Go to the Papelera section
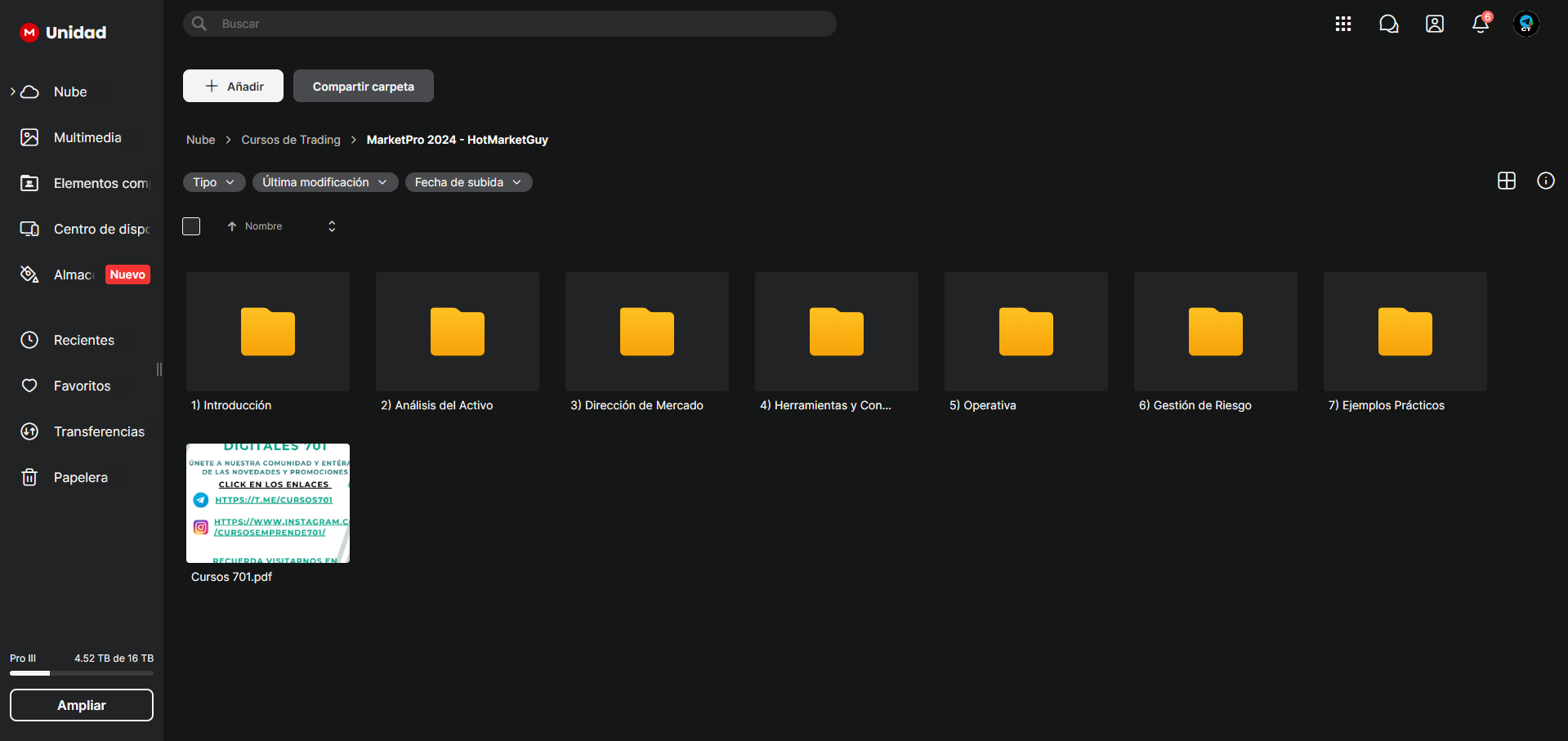The width and height of the screenshot is (1568, 741). pyautogui.click(x=82, y=477)
